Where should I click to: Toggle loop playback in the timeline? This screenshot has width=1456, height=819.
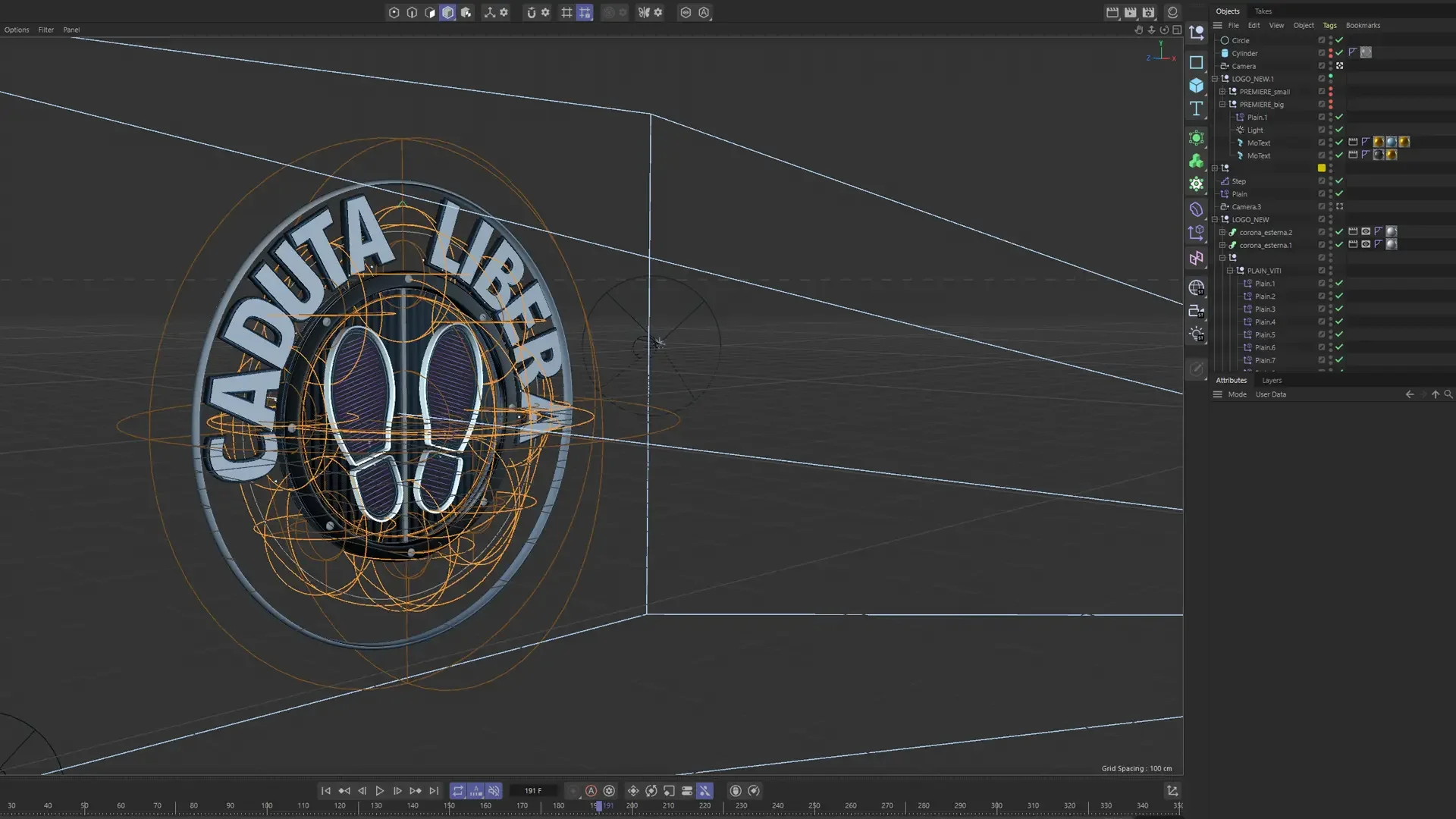click(x=458, y=791)
